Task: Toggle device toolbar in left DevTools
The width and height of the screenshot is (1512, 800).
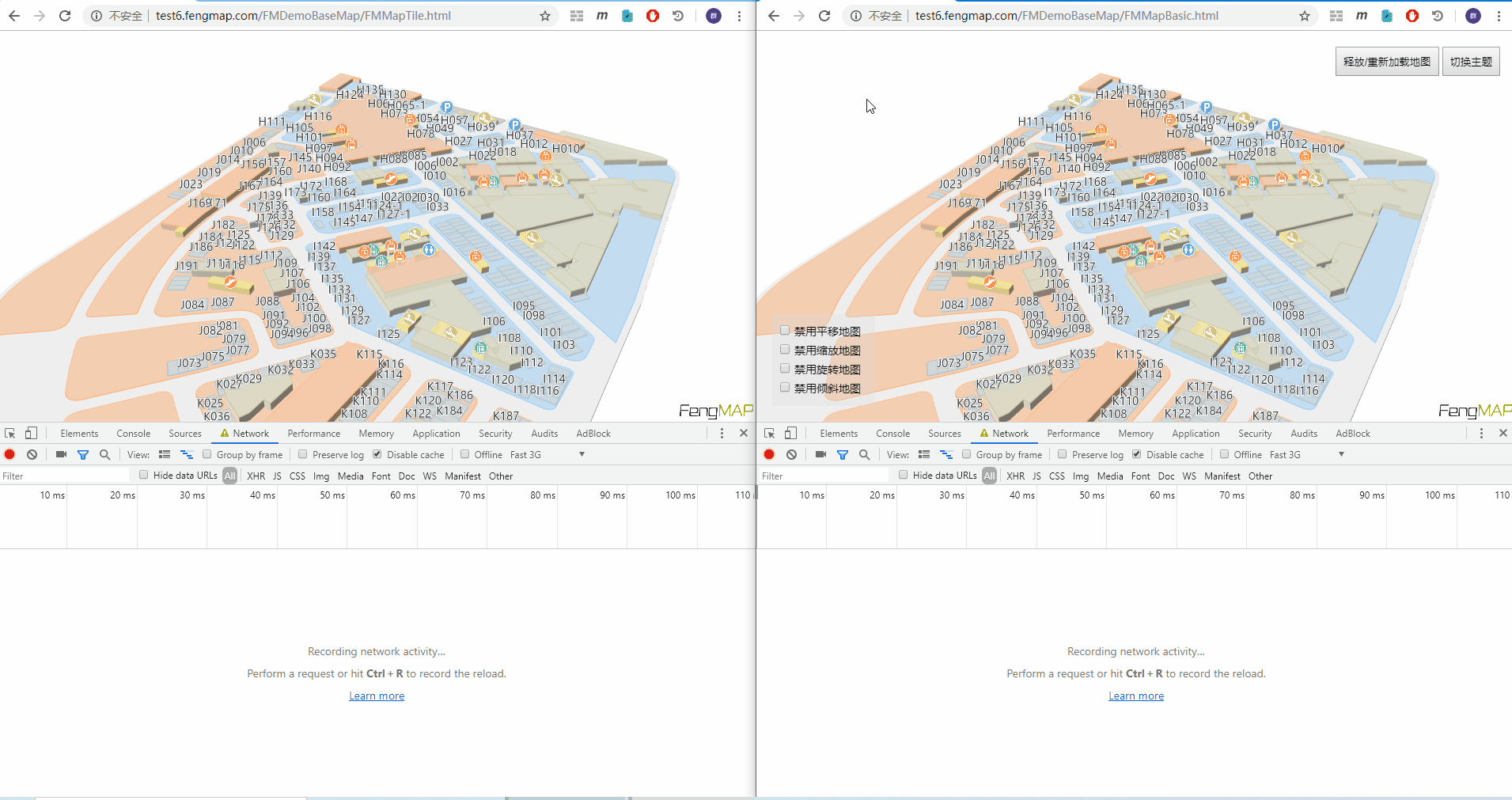Action: [x=31, y=433]
